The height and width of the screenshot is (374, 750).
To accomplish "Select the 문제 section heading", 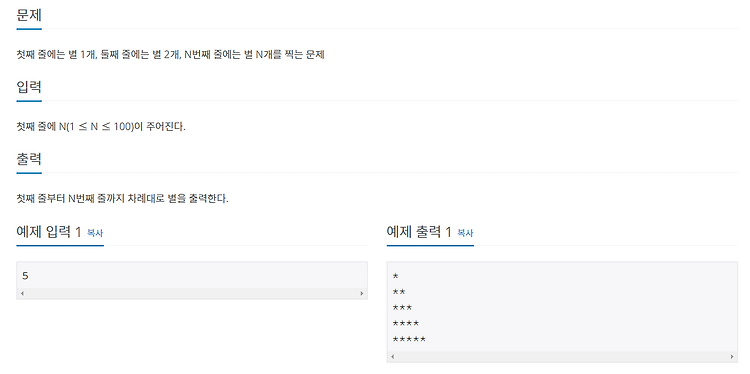I will (x=29, y=15).
